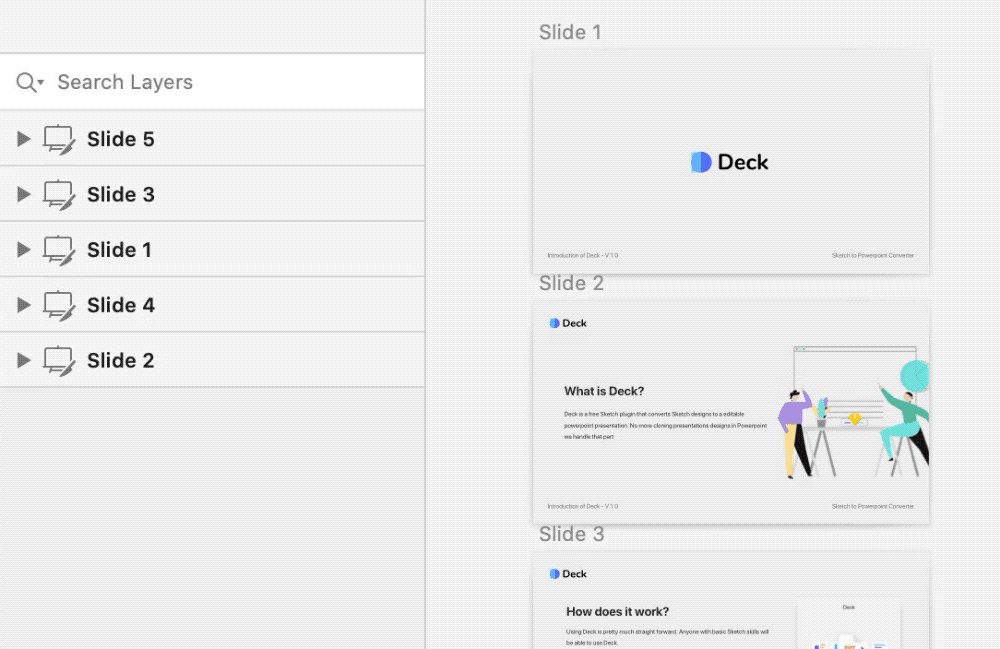Select Slide 4 in the Layers list
This screenshot has width=1000, height=649.
click(x=121, y=305)
